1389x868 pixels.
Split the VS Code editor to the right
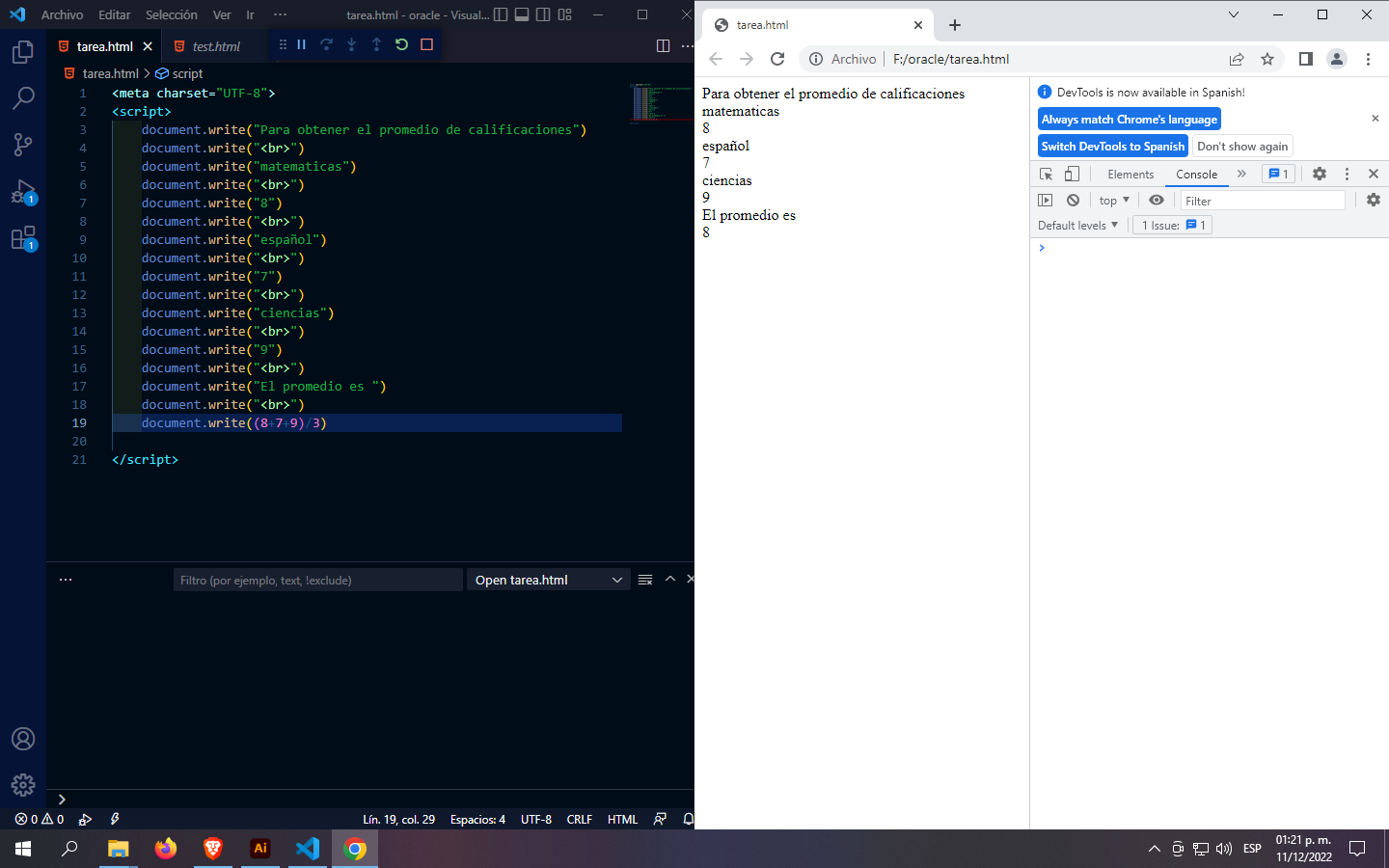click(664, 45)
